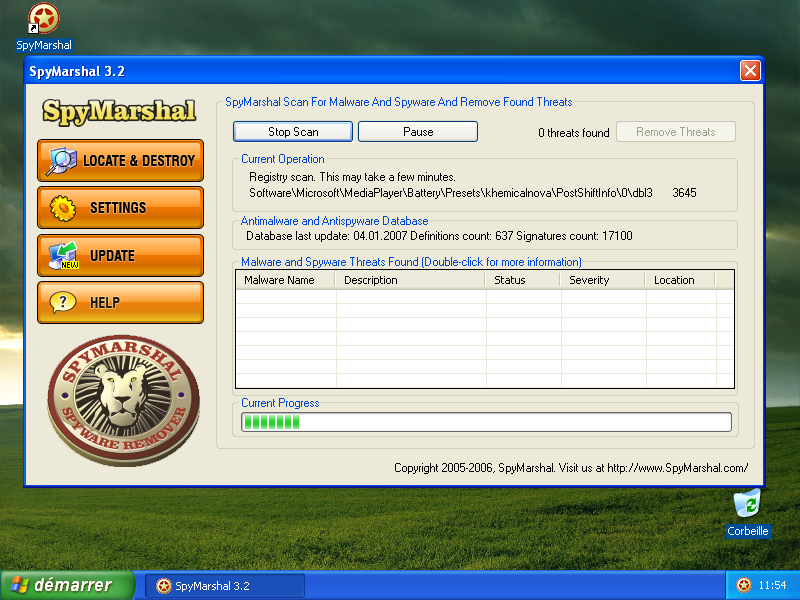Click the SpyMarshal logo above the side menu
Screen dimensions: 800x600
[x=119, y=111]
